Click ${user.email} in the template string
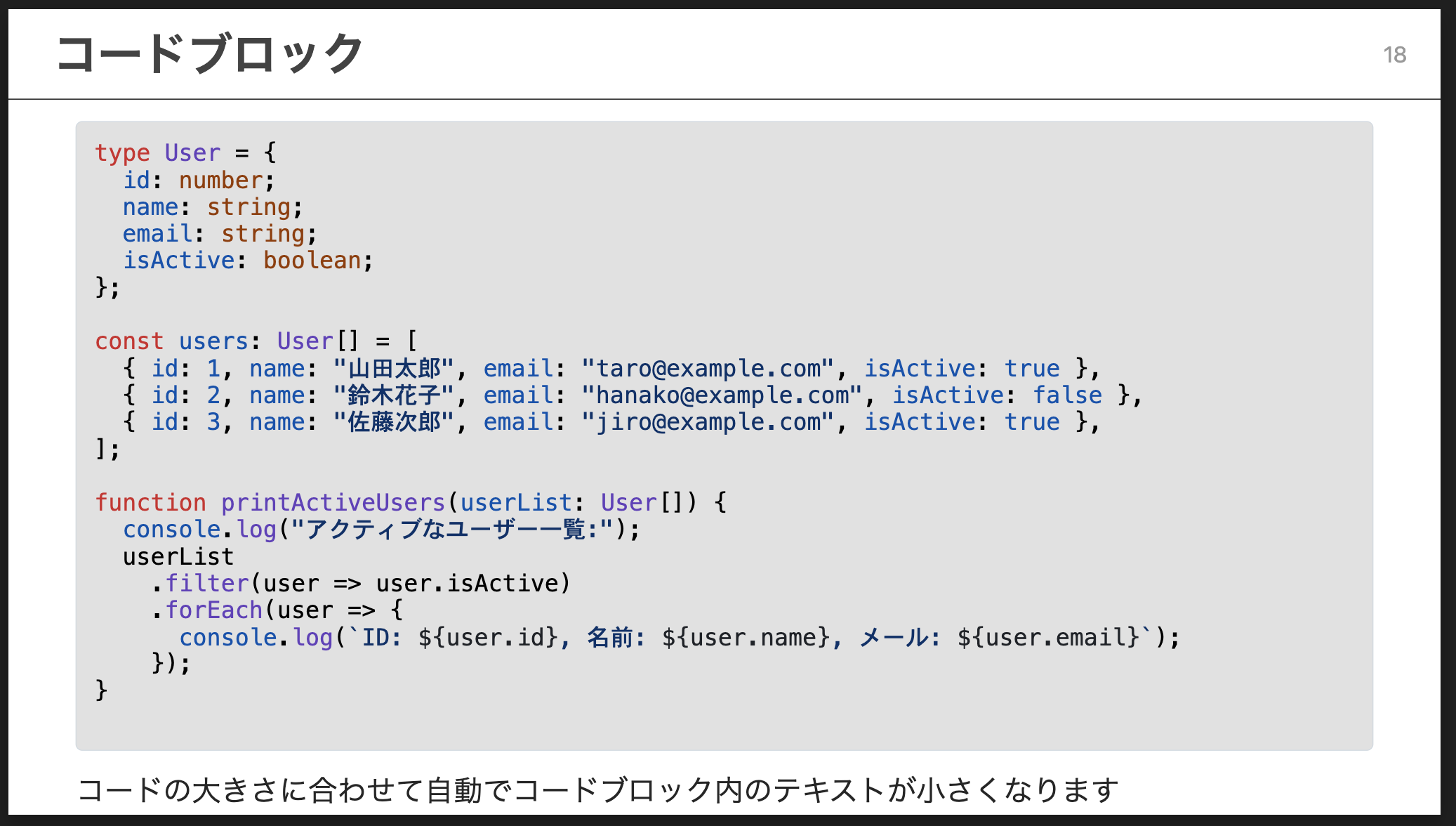1456x826 pixels. click(x=1048, y=637)
